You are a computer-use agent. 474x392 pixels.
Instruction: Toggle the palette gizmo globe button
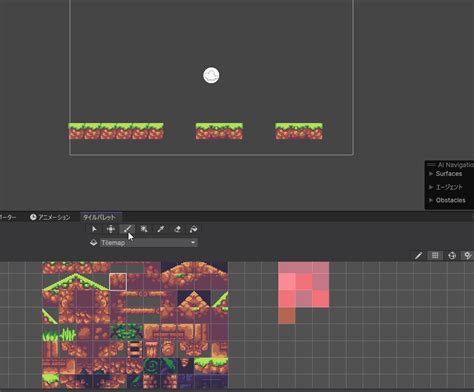pyautogui.click(x=452, y=256)
